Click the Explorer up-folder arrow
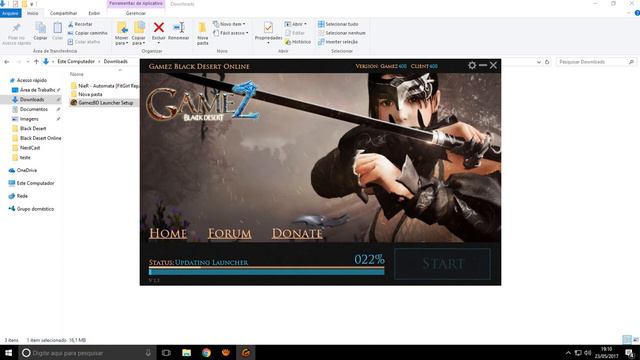The height and width of the screenshot is (360, 640). 36,62
